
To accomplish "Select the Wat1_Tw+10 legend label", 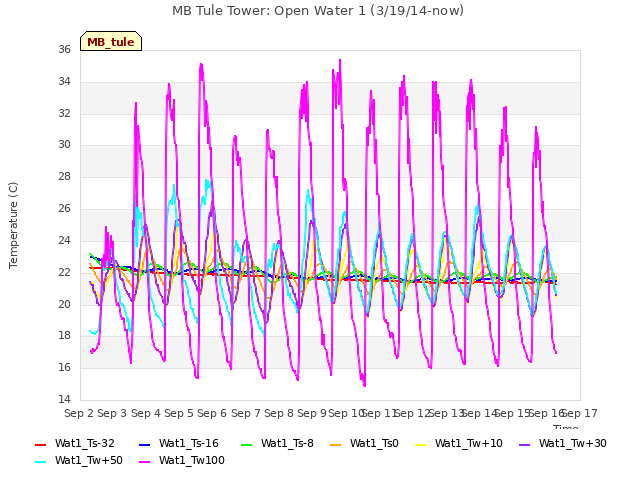I will coord(469,444).
